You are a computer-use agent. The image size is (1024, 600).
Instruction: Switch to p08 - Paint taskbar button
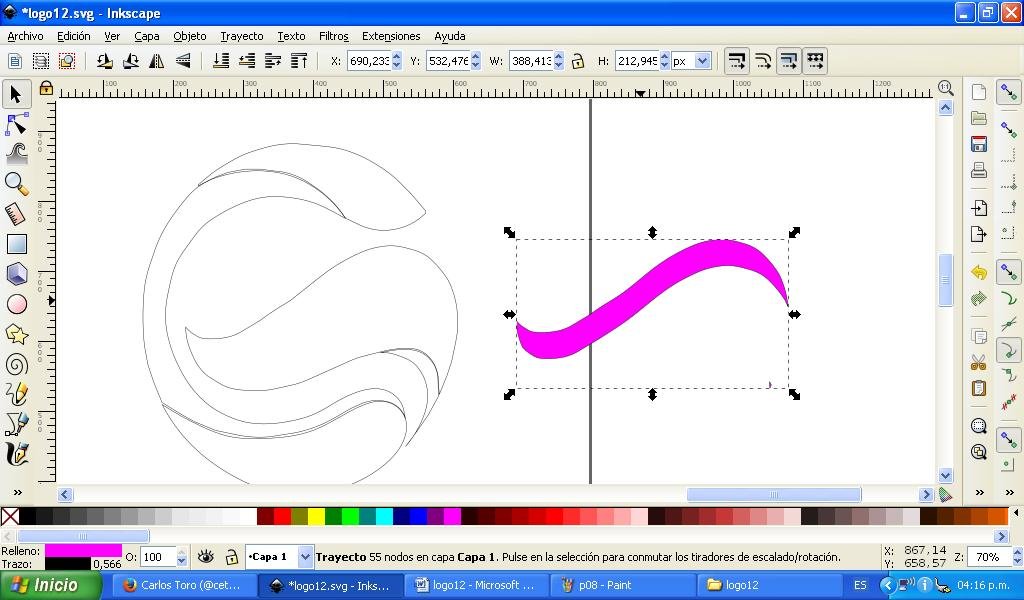tap(623, 585)
